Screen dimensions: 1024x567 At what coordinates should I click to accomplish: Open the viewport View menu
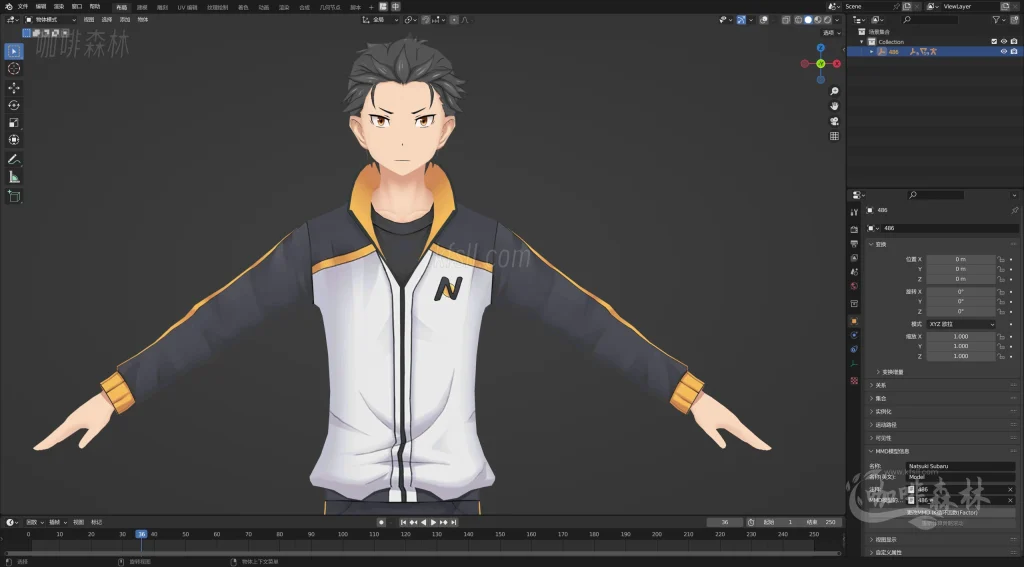click(x=89, y=20)
